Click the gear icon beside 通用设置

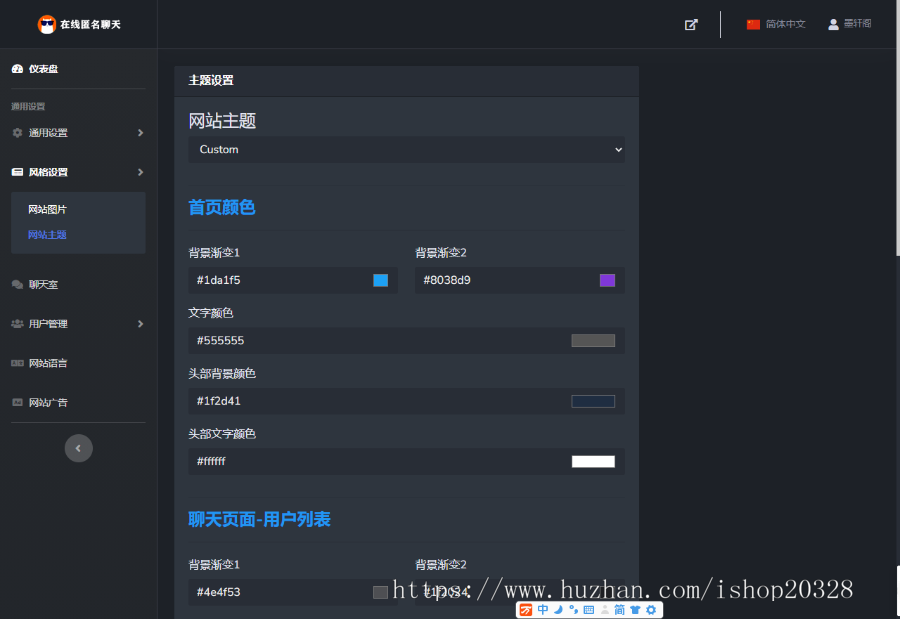pyautogui.click(x=17, y=133)
